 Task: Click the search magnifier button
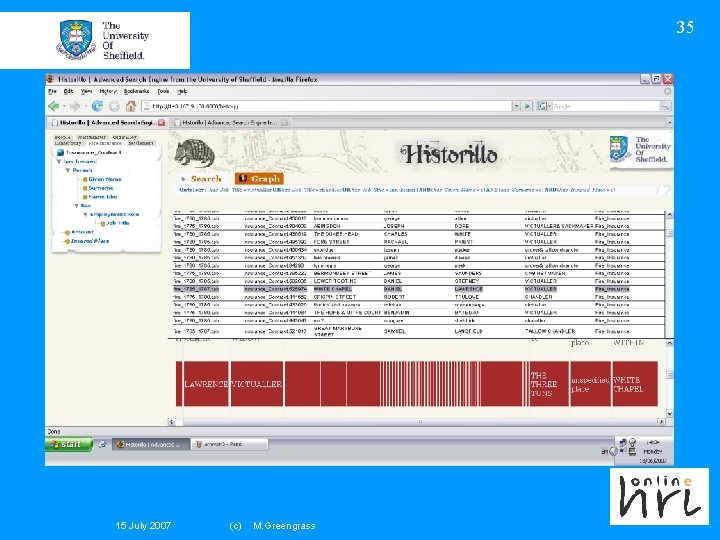point(664,106)
